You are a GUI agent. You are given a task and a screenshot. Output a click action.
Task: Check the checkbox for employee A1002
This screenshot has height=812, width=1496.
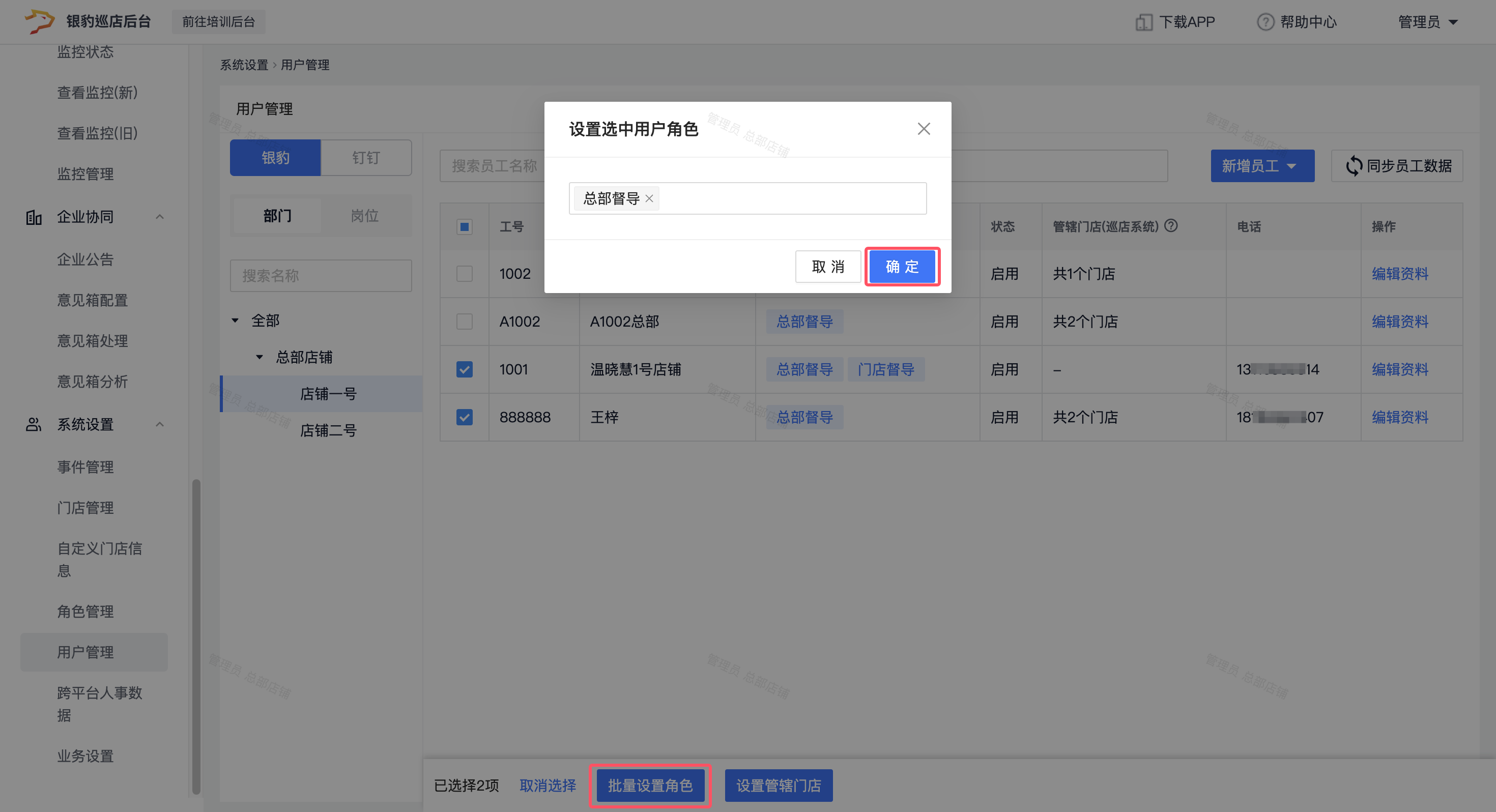[464, 321]
